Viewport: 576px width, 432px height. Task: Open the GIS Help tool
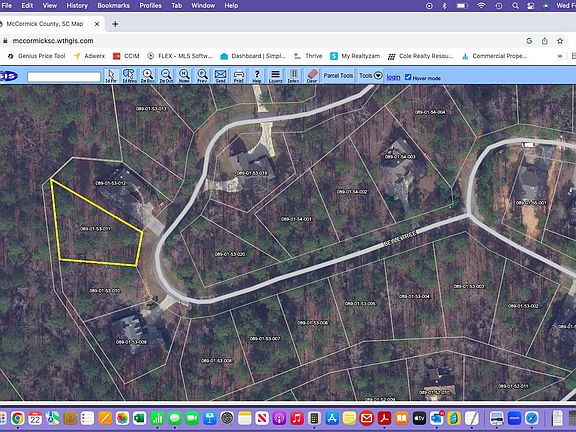[257, 76]
